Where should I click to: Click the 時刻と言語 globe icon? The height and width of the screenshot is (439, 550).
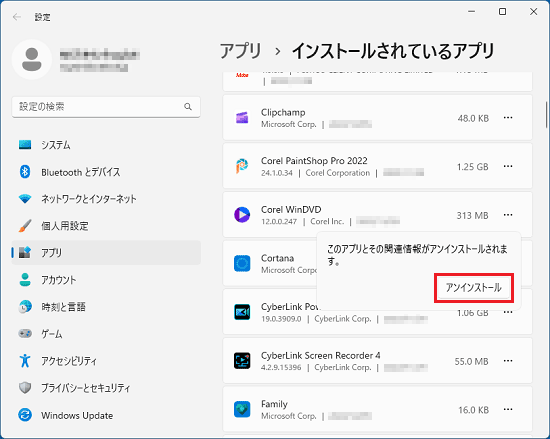coord(25,307)
